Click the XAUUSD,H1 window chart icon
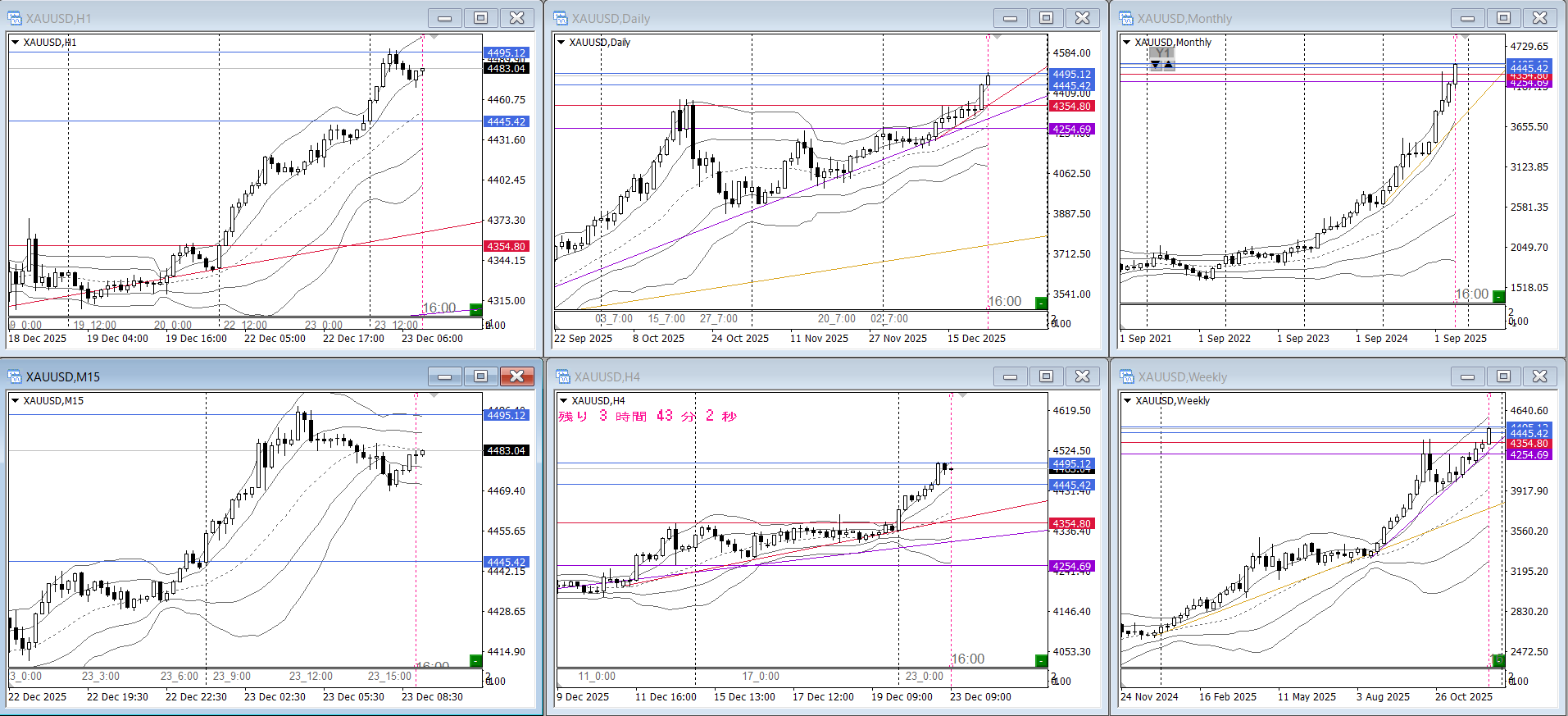Screen dimensions: 1568x716 (x=15, y=18)
